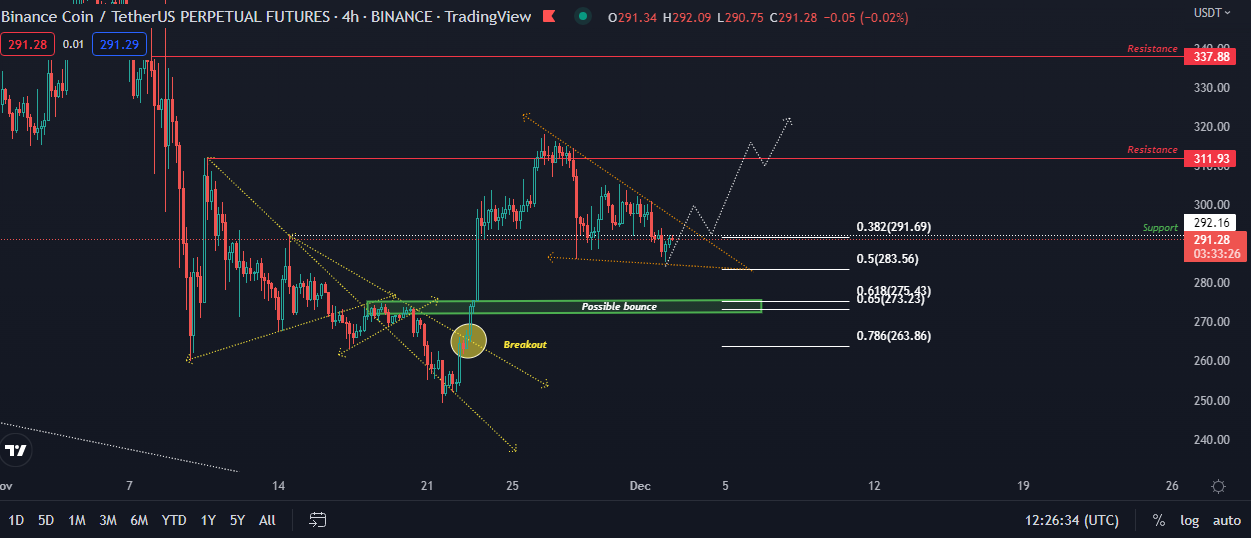Click the 337.88 resistance price label
The height and width of the screenshot is (538, 1251).
pos(1215,57)
